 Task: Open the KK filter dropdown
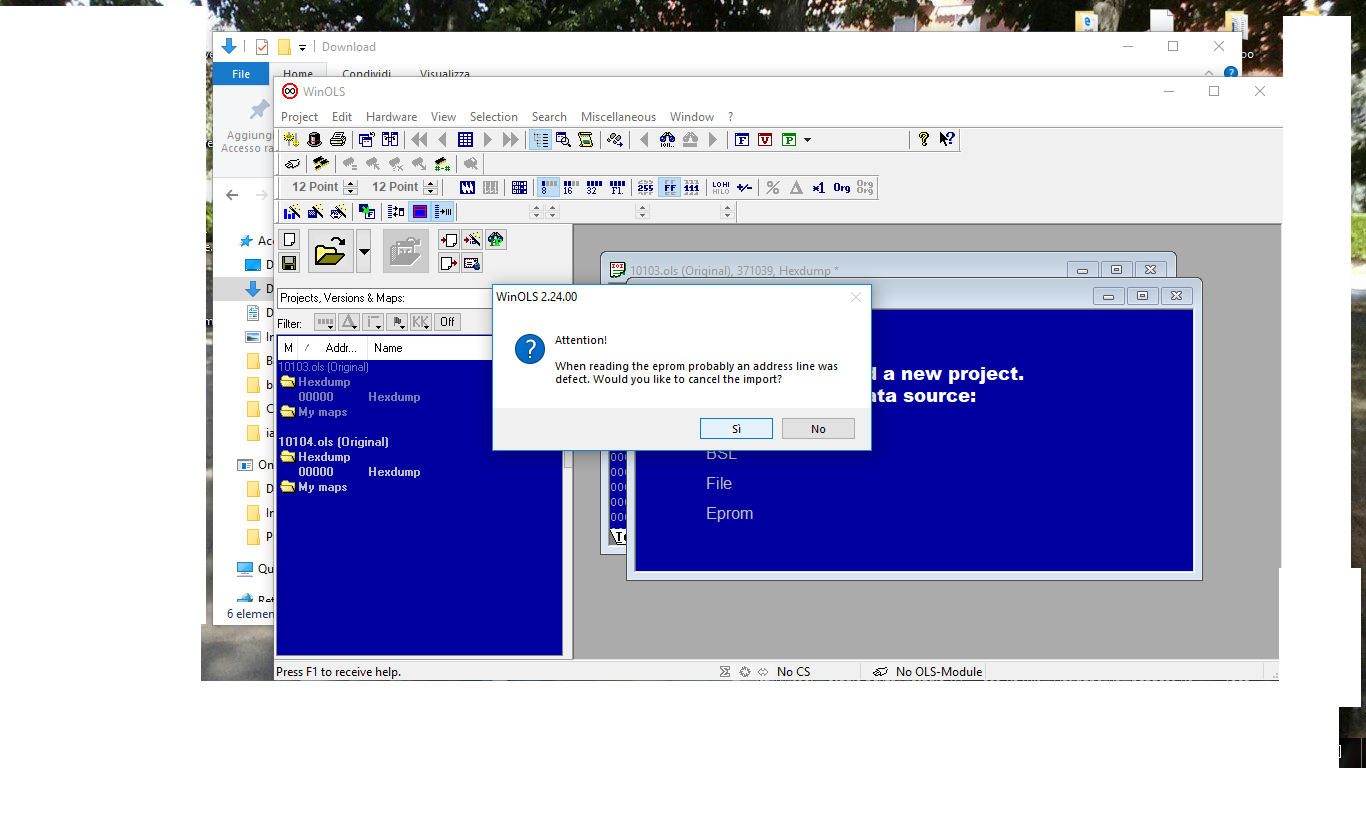[x=421, y=322]
